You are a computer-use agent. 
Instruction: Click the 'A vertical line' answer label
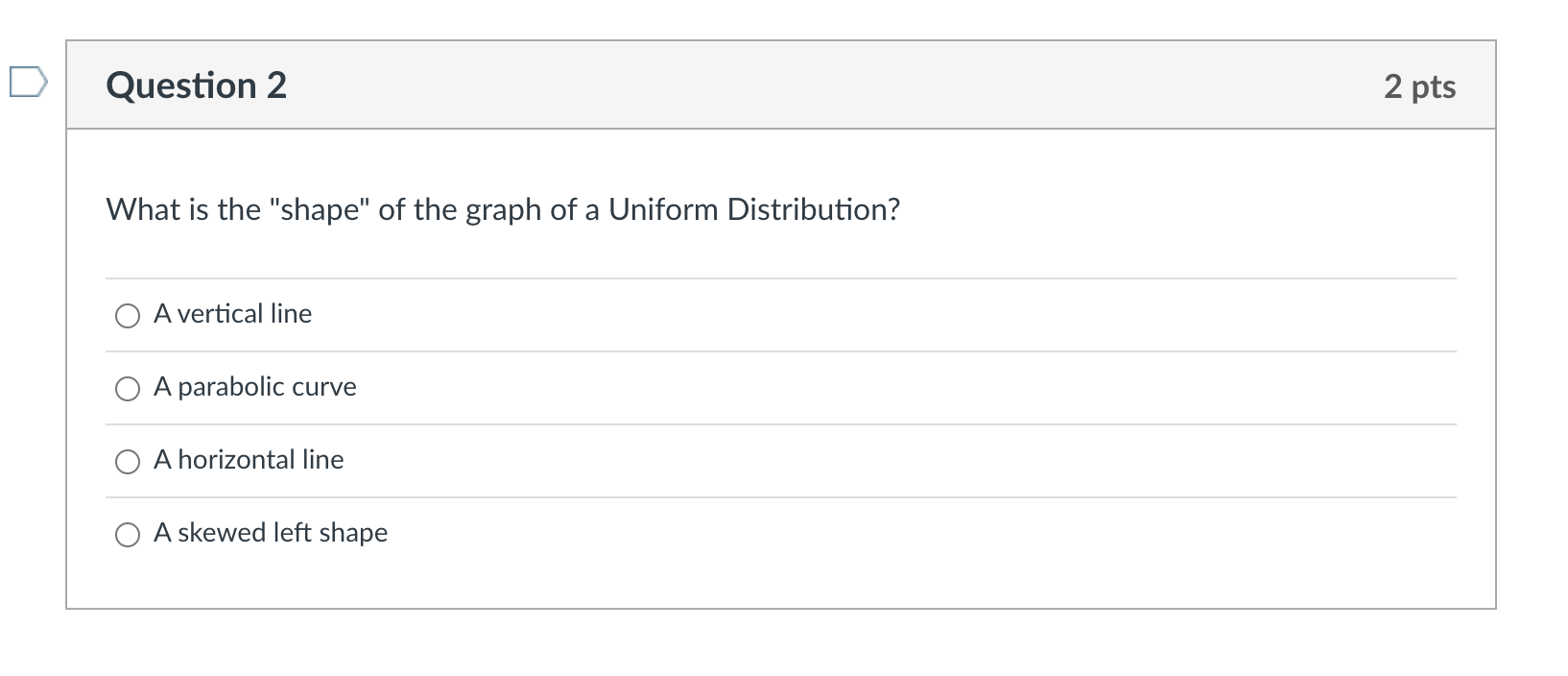[x=232, y=314]
